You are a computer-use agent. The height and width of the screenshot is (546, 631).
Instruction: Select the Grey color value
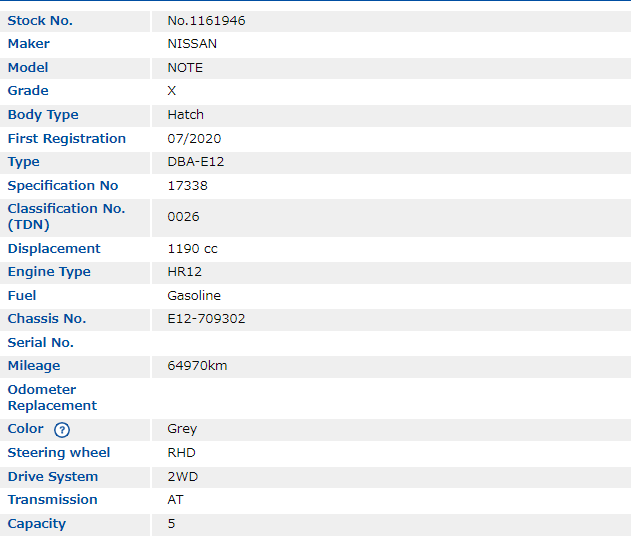pos(182,429)
